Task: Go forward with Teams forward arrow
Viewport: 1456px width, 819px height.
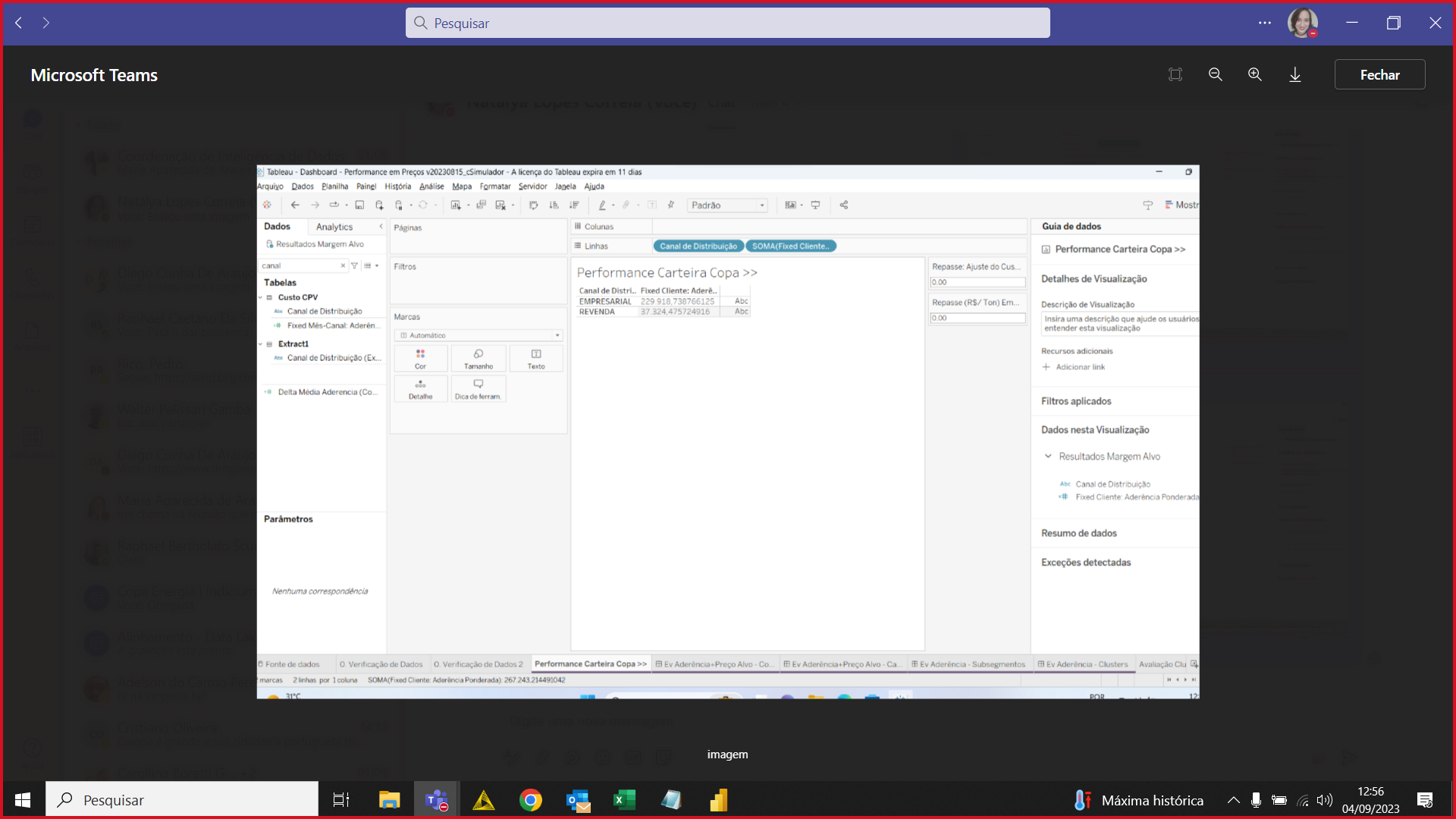Action: (x=46, y=23)
